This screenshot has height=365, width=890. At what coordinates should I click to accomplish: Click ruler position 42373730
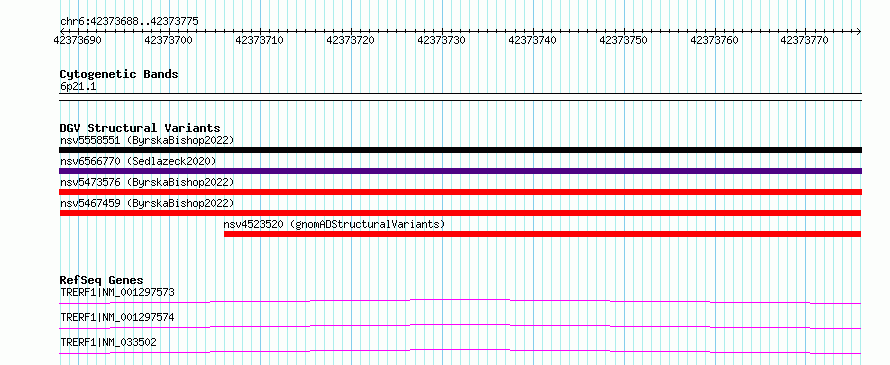[442, 40]
